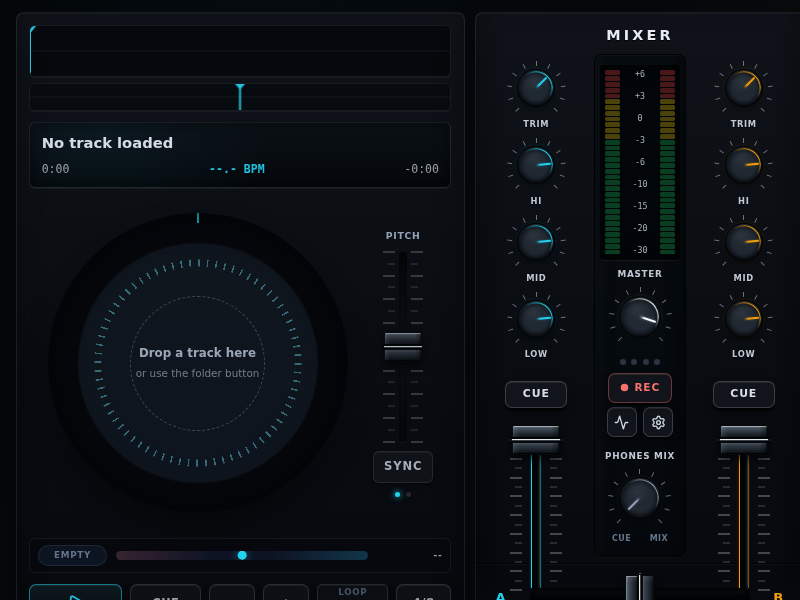The image size is (800, 600).
Task: Click the track overview playhead marker
Action: click(x=240, y=97)
